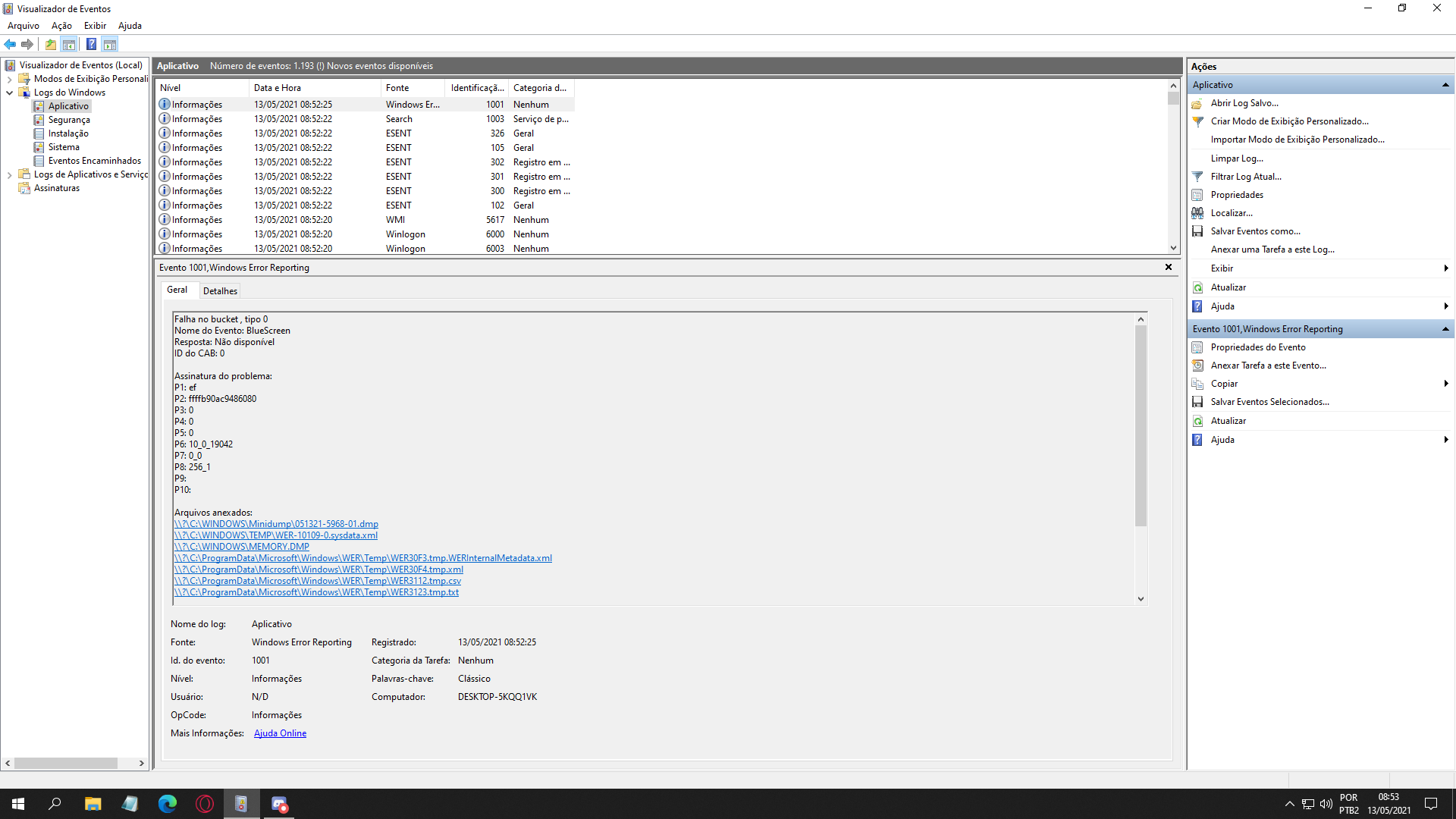Click Limpar Log action
The height and width of the screenshot is (819, 1456).
[x=1237, y=158]
